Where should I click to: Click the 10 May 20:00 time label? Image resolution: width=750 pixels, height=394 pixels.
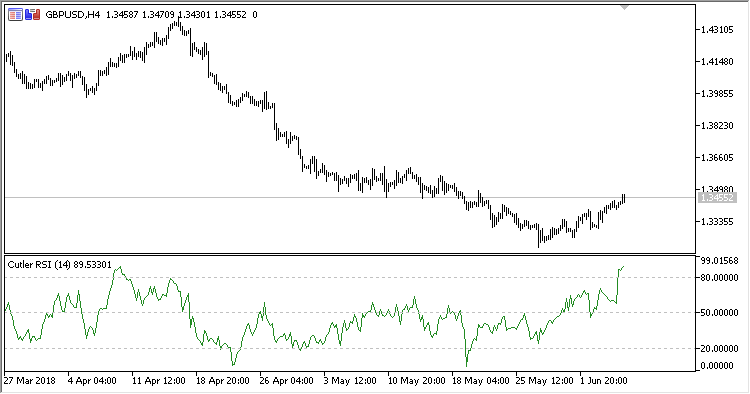point(416,381)
